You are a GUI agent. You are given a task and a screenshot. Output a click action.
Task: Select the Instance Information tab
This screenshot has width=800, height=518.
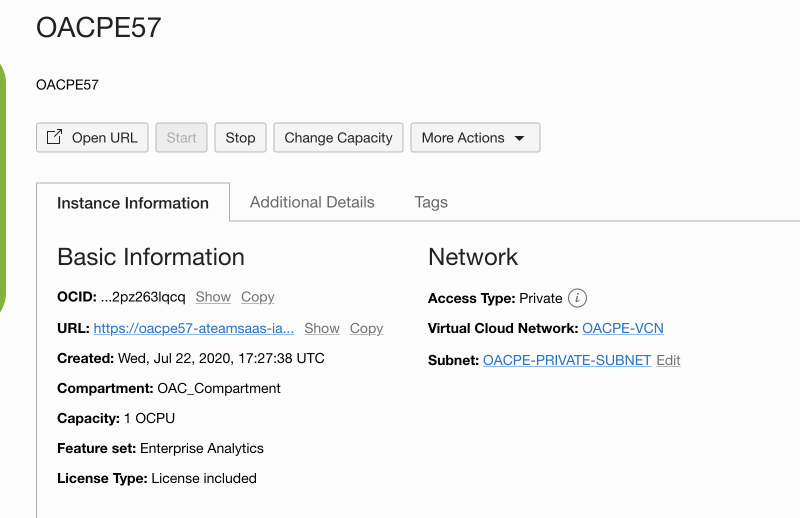(133, 203)
